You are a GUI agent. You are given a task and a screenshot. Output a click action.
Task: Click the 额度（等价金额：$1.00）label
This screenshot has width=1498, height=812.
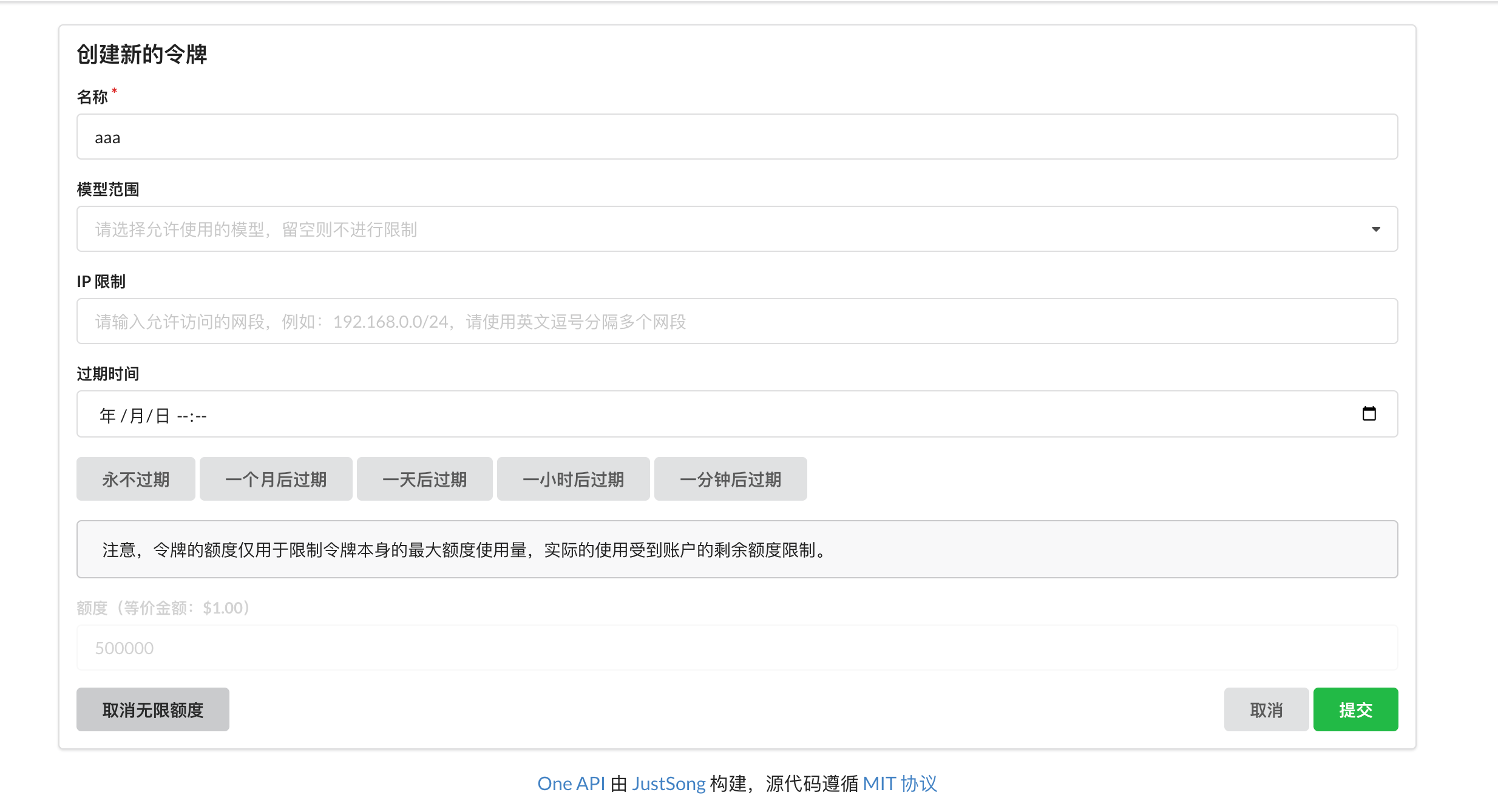click(163, 607)
